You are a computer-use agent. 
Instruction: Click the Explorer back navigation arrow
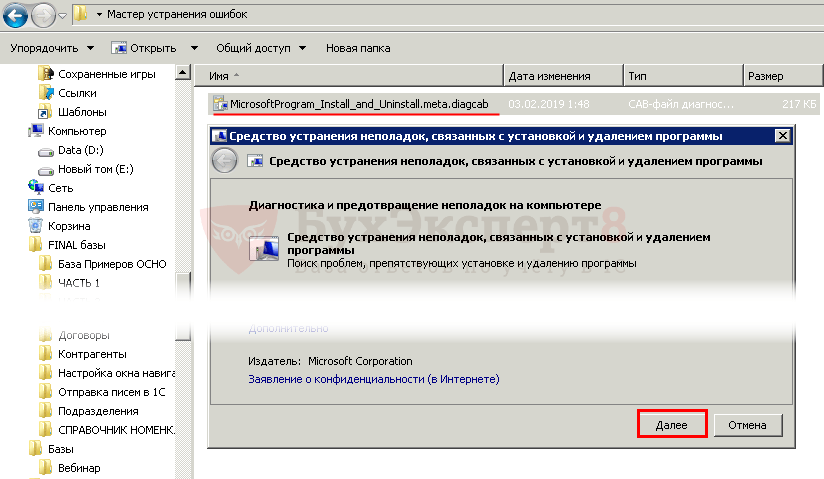15,16
